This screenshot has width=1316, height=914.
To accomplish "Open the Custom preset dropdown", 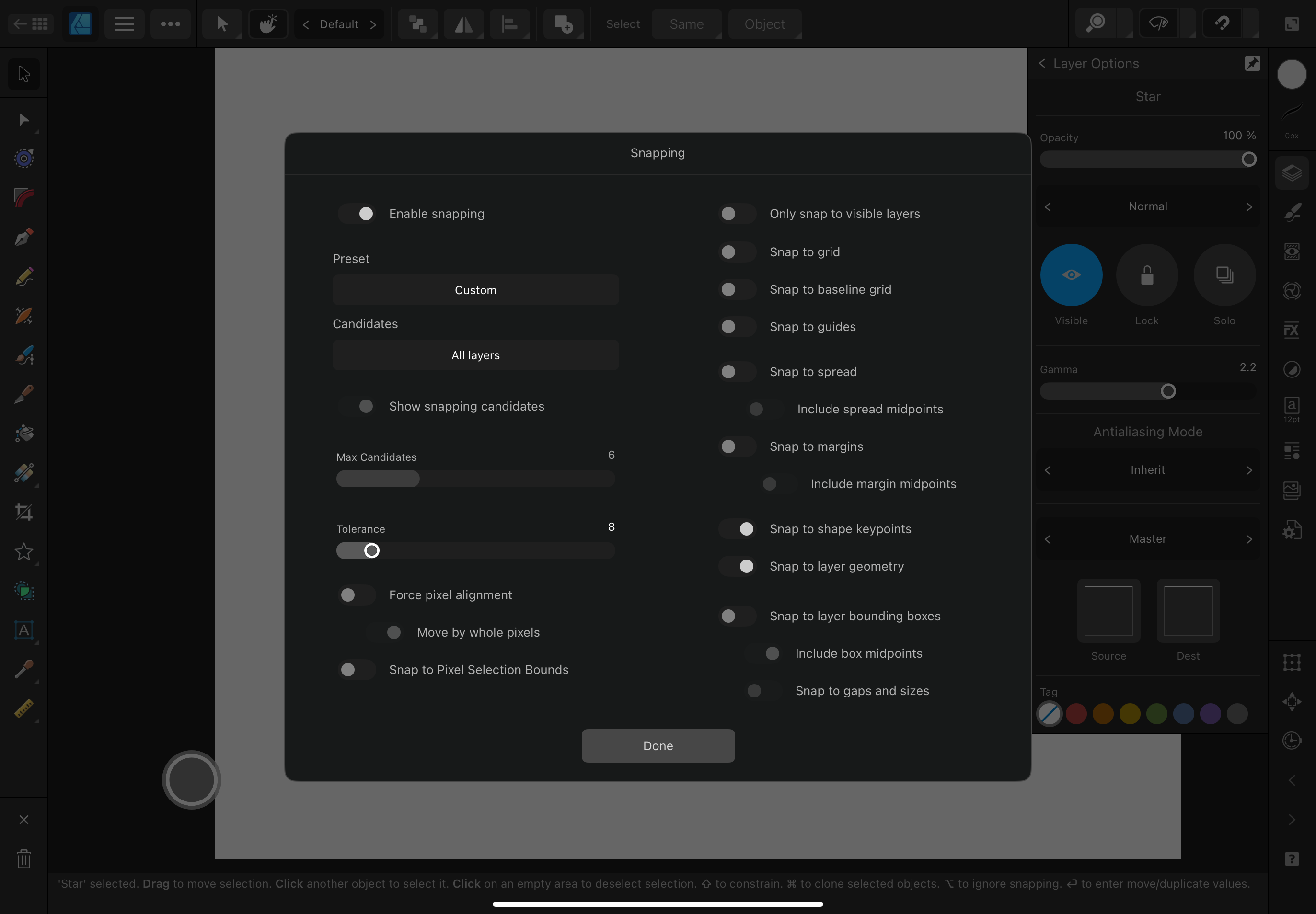I will 475,290.
